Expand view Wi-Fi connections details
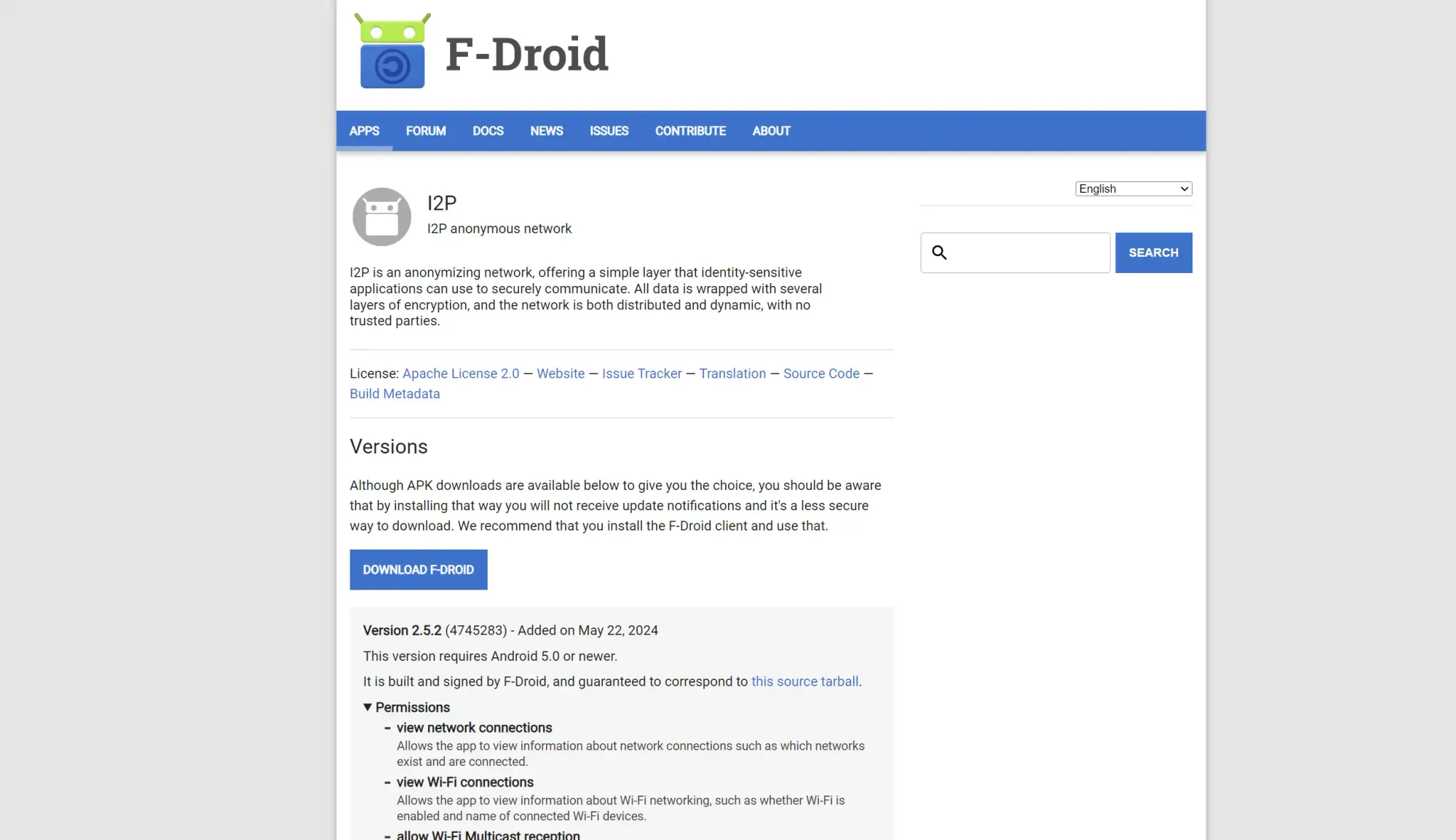1456x840 pixels. tap(465, 782)
